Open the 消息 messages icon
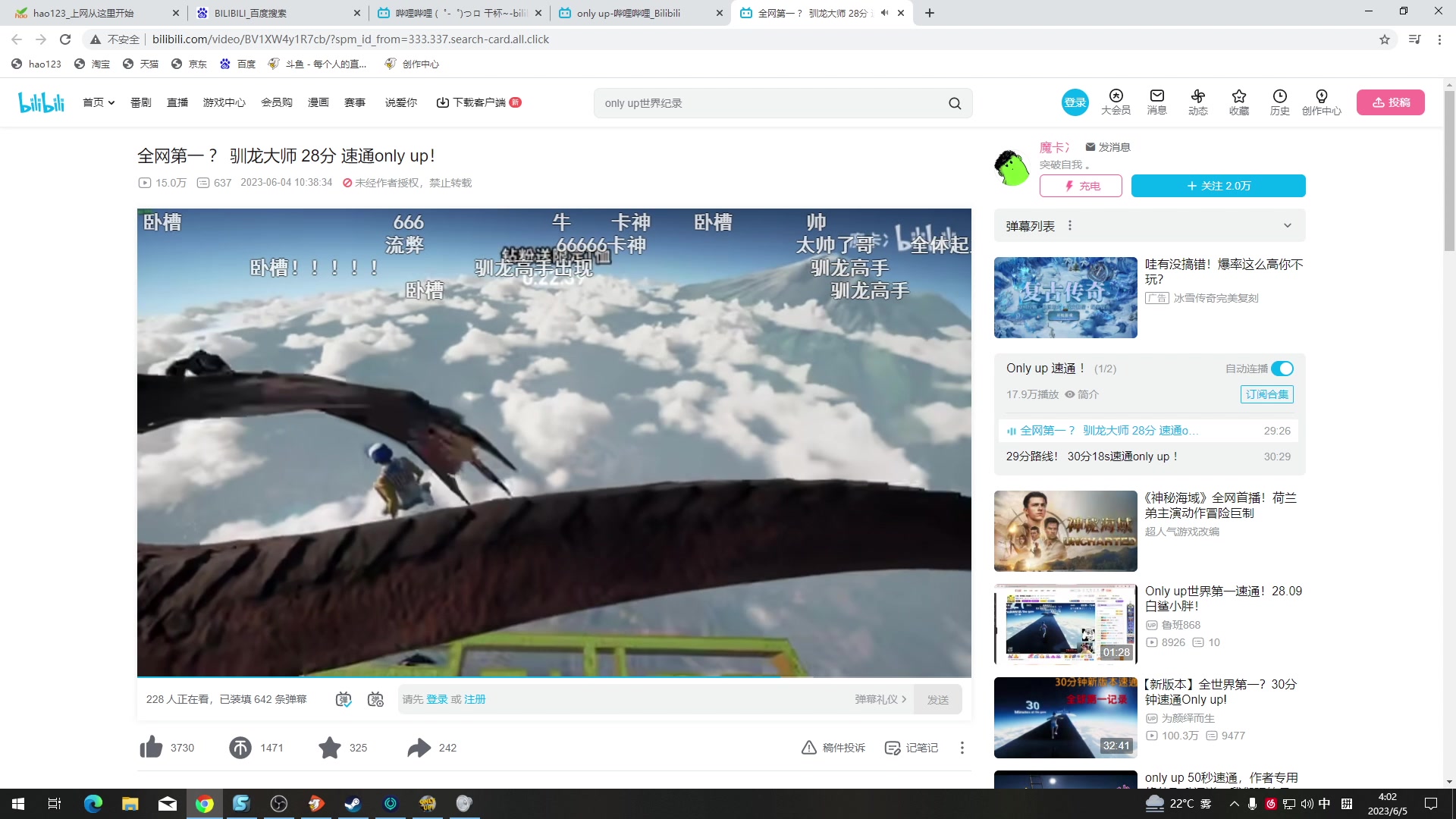 point(1156,102)
